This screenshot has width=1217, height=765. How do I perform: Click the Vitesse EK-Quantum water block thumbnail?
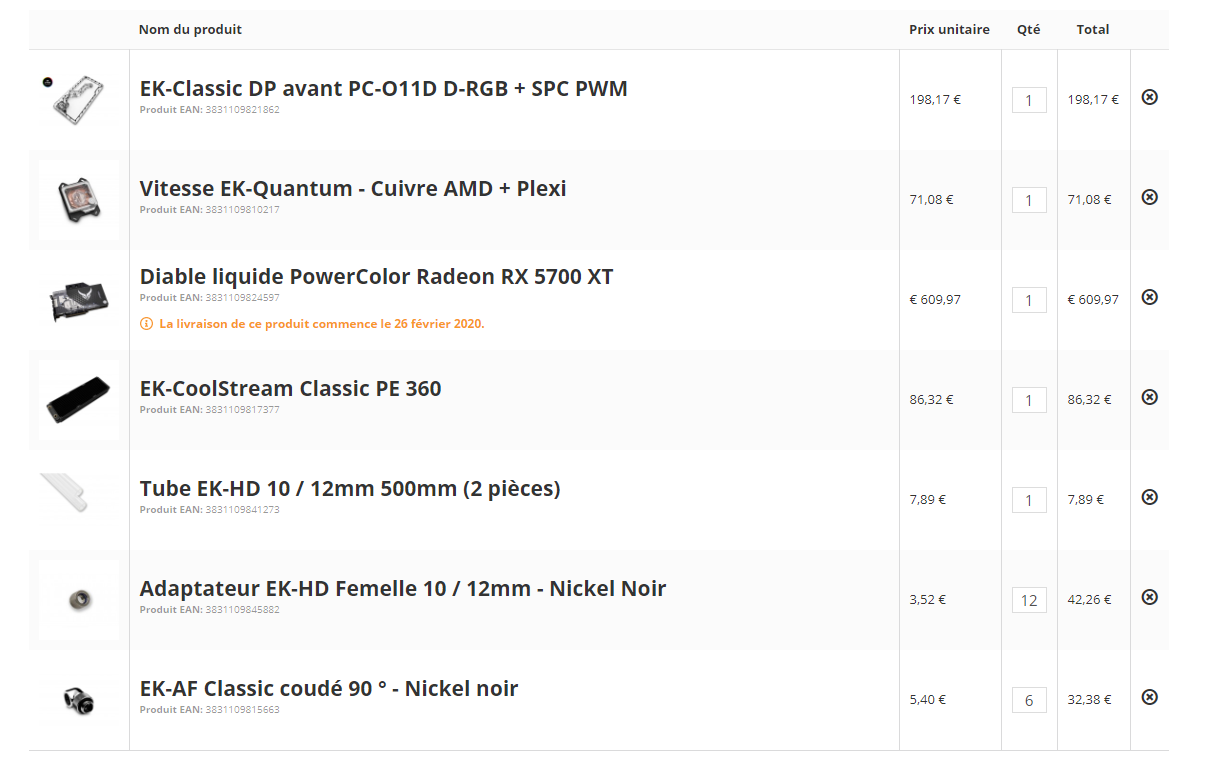(78, 199)
